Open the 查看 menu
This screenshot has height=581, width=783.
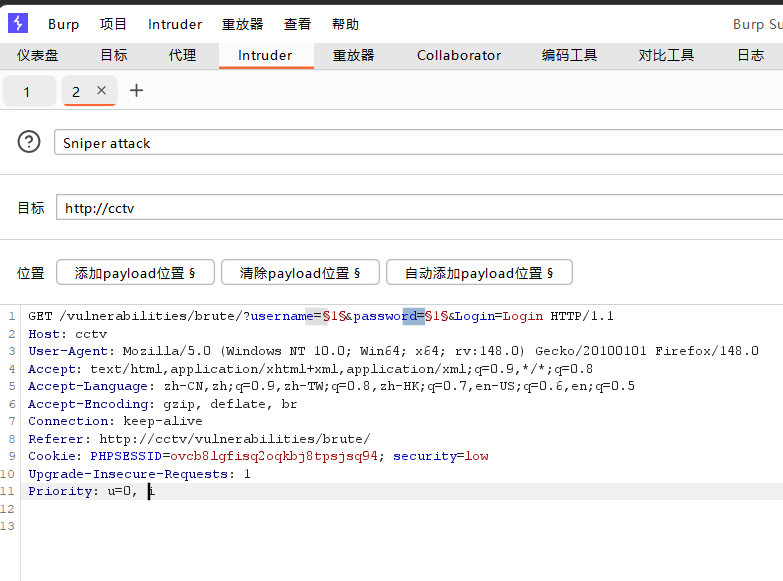pos(297,24)
